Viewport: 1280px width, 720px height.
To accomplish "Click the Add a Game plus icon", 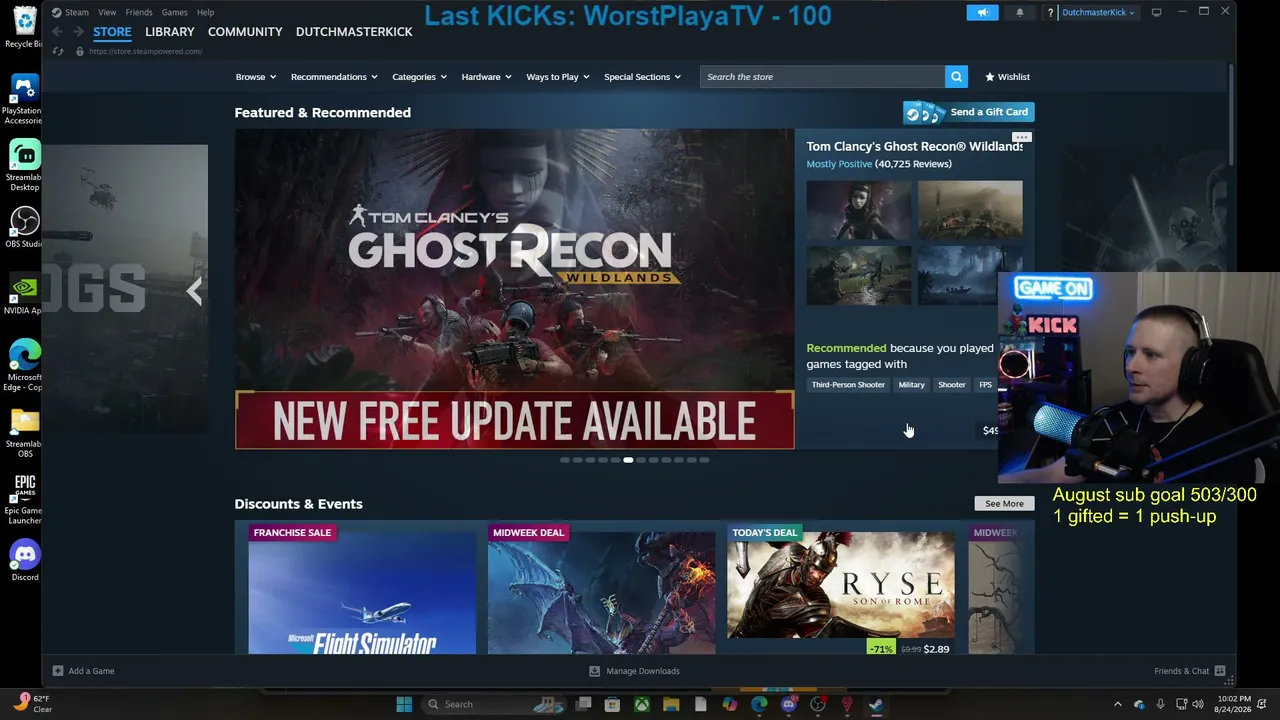I will tap(58, 671).
